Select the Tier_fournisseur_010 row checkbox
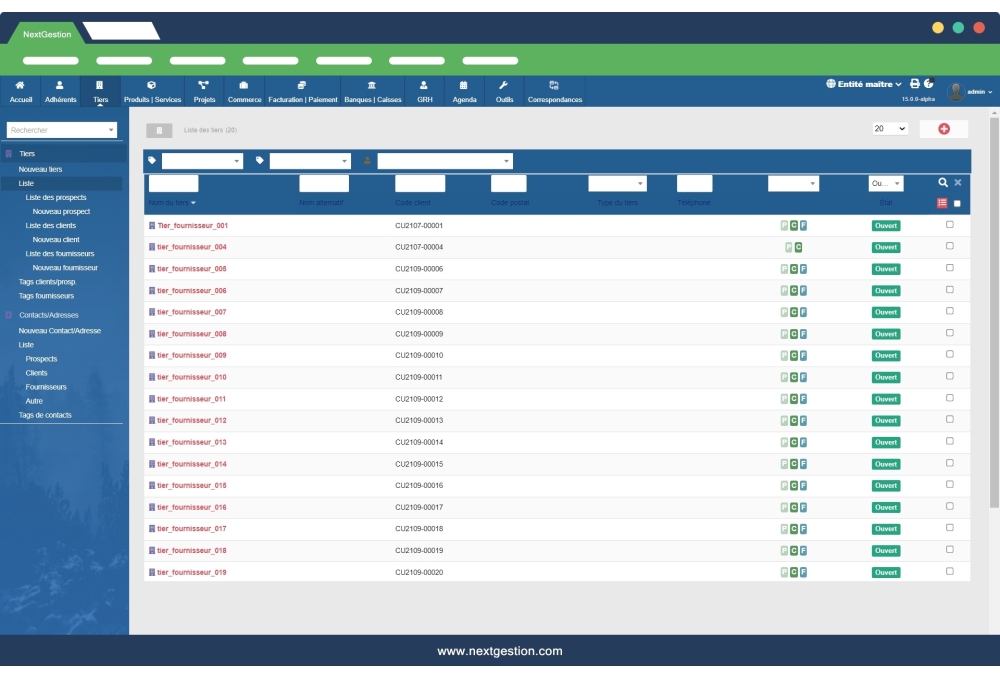 949,377
